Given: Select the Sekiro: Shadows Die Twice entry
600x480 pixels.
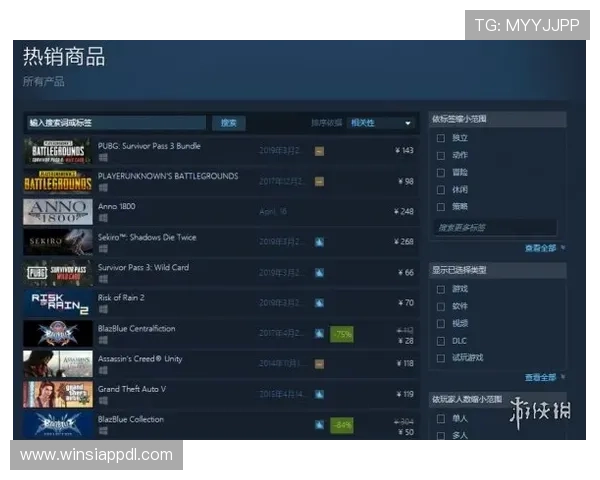Looking at the screenshot, I should (x=147, y=237).
